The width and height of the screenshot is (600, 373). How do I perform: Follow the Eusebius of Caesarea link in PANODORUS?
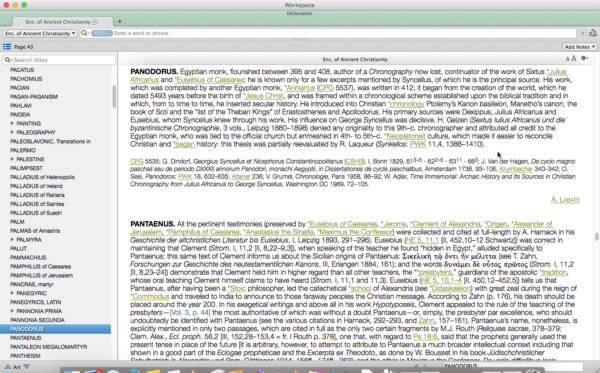coord(209,80)
